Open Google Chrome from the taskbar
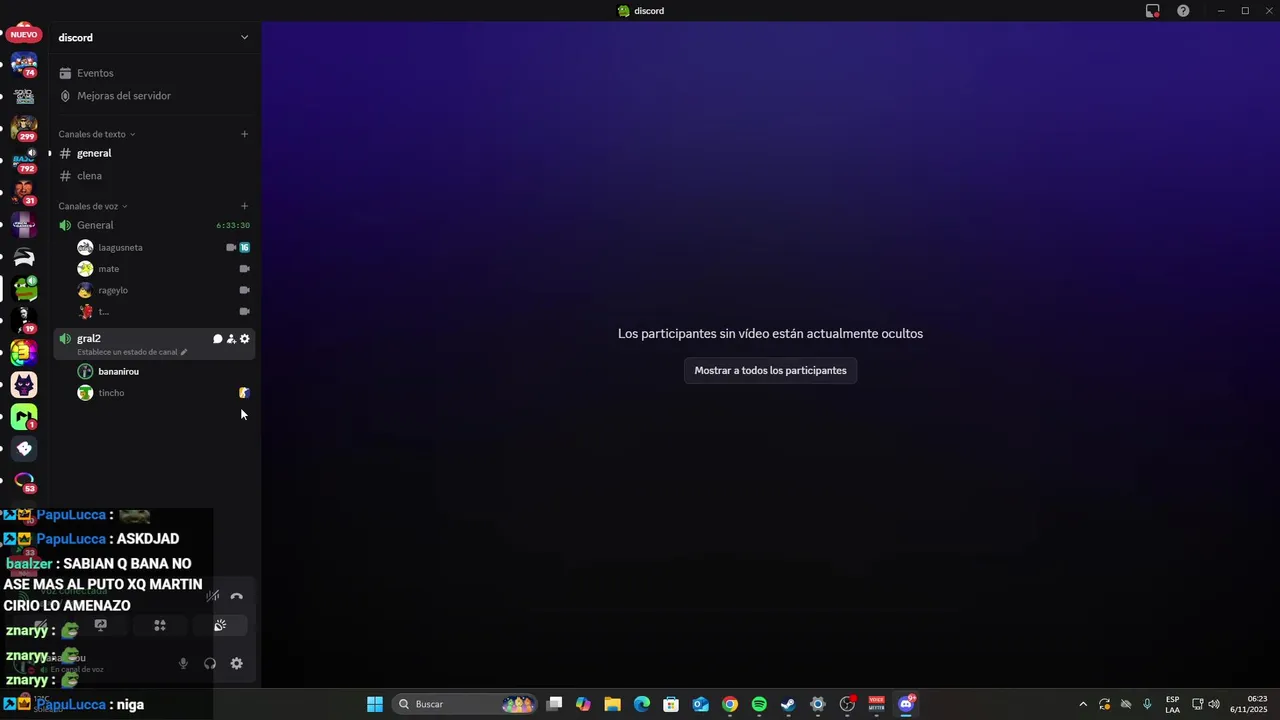This screenshot has height=720, width=1280. point(730,704)
